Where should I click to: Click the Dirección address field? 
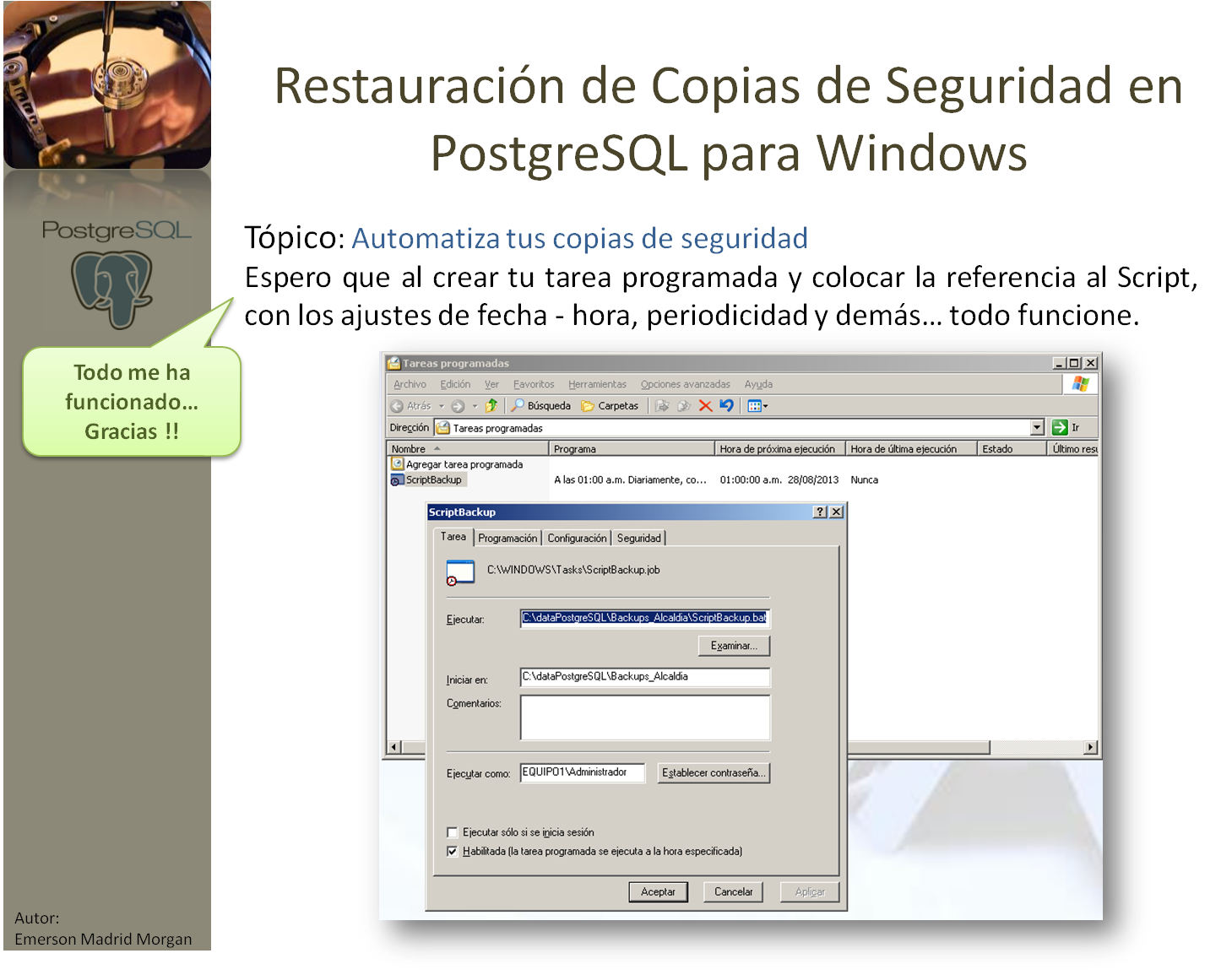point(740,427)
